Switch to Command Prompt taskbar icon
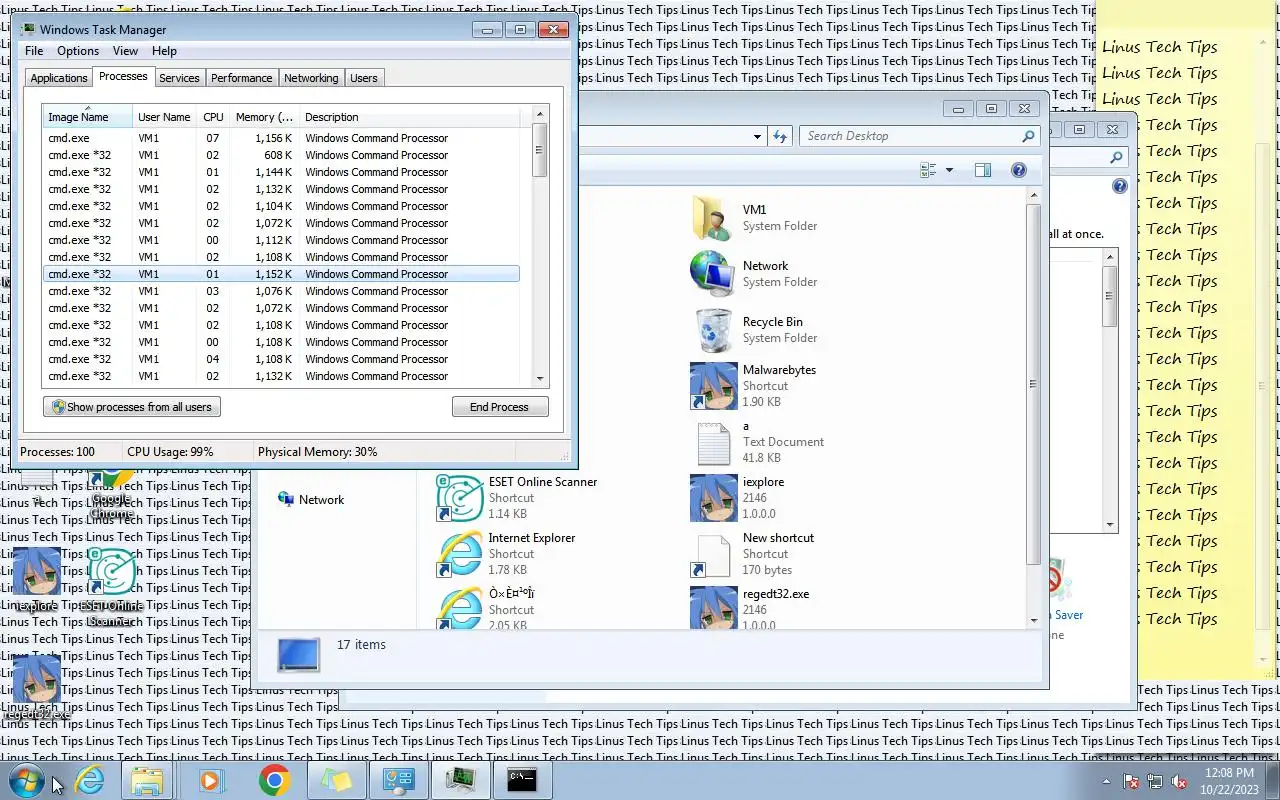 point(522,780)
